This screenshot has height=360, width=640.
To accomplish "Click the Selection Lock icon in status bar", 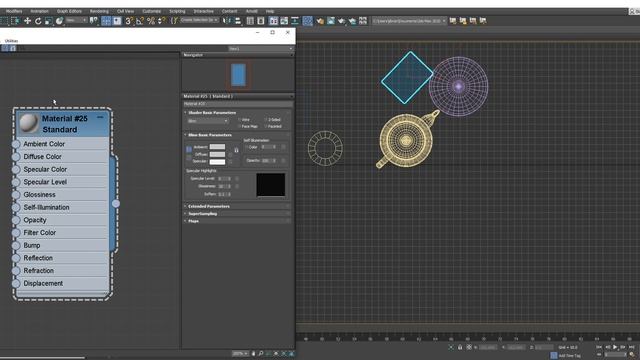I will click(x=460, y=347).
